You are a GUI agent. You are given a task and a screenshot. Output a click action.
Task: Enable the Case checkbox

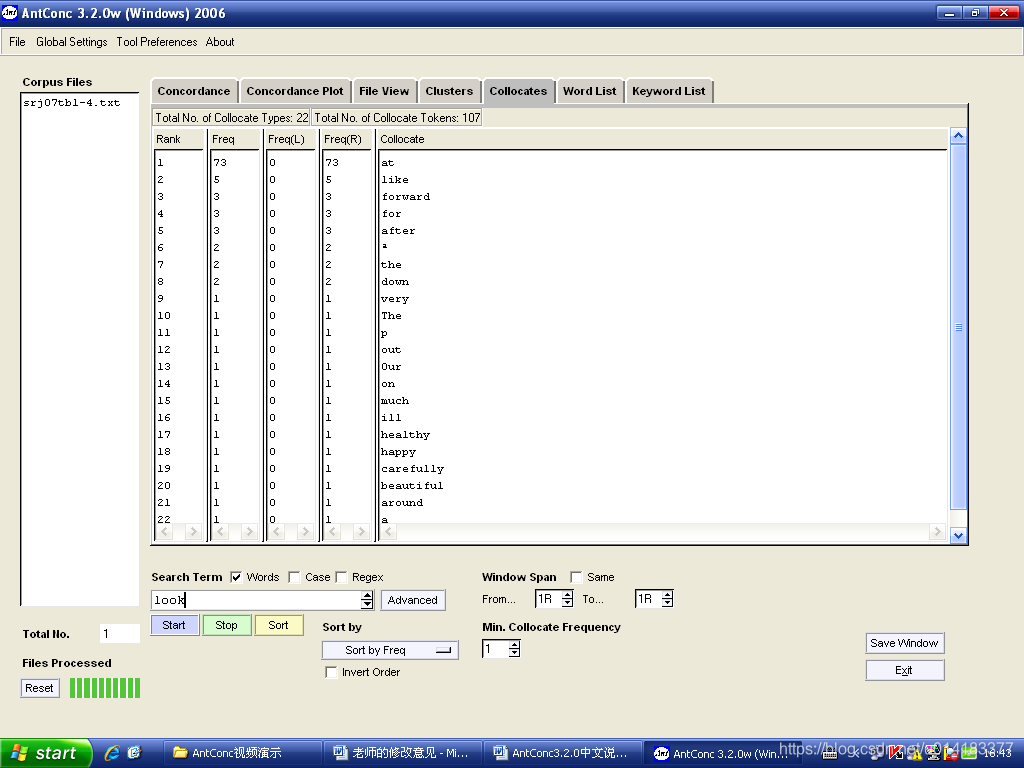294,577
